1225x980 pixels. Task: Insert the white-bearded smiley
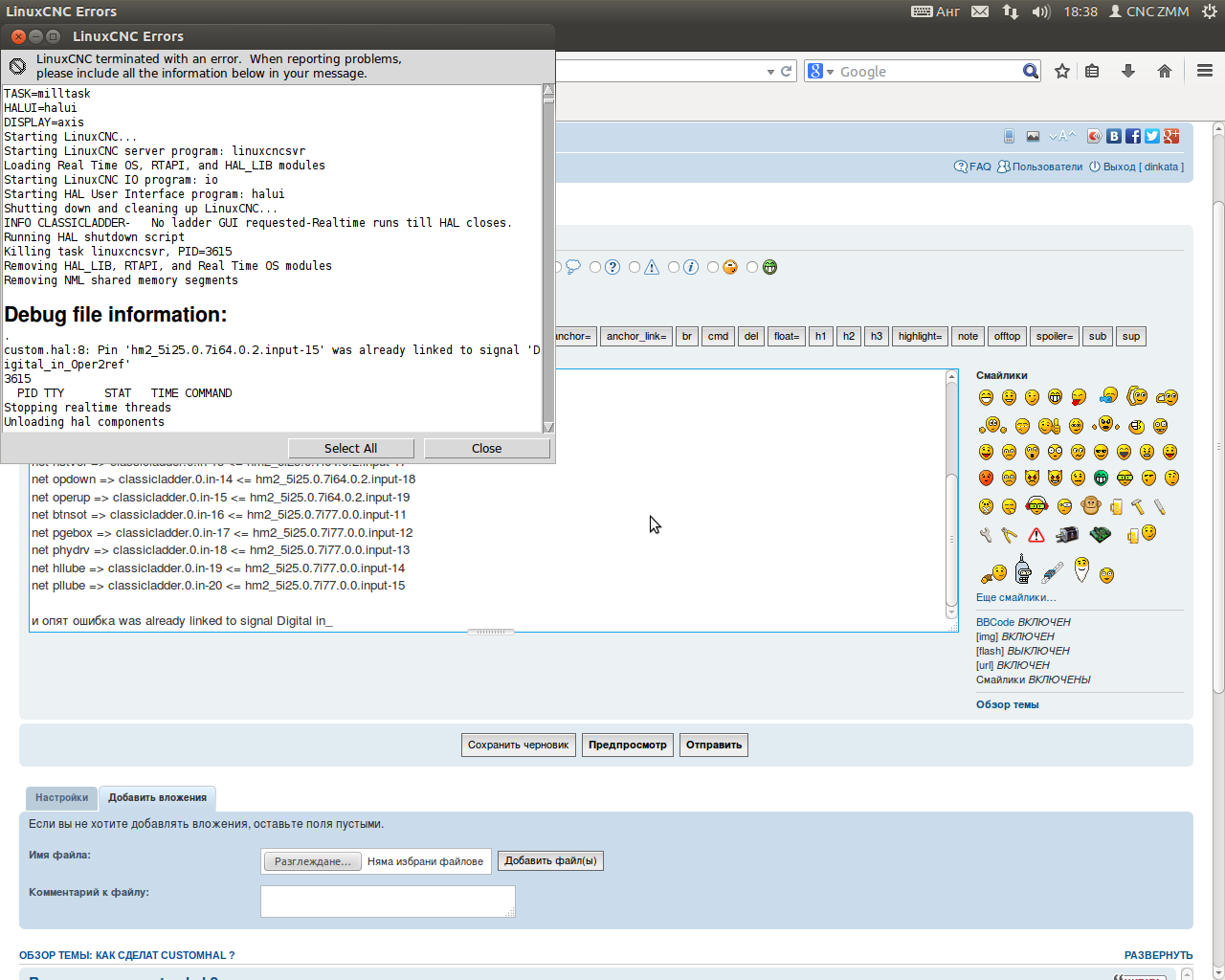(1081, 569)
